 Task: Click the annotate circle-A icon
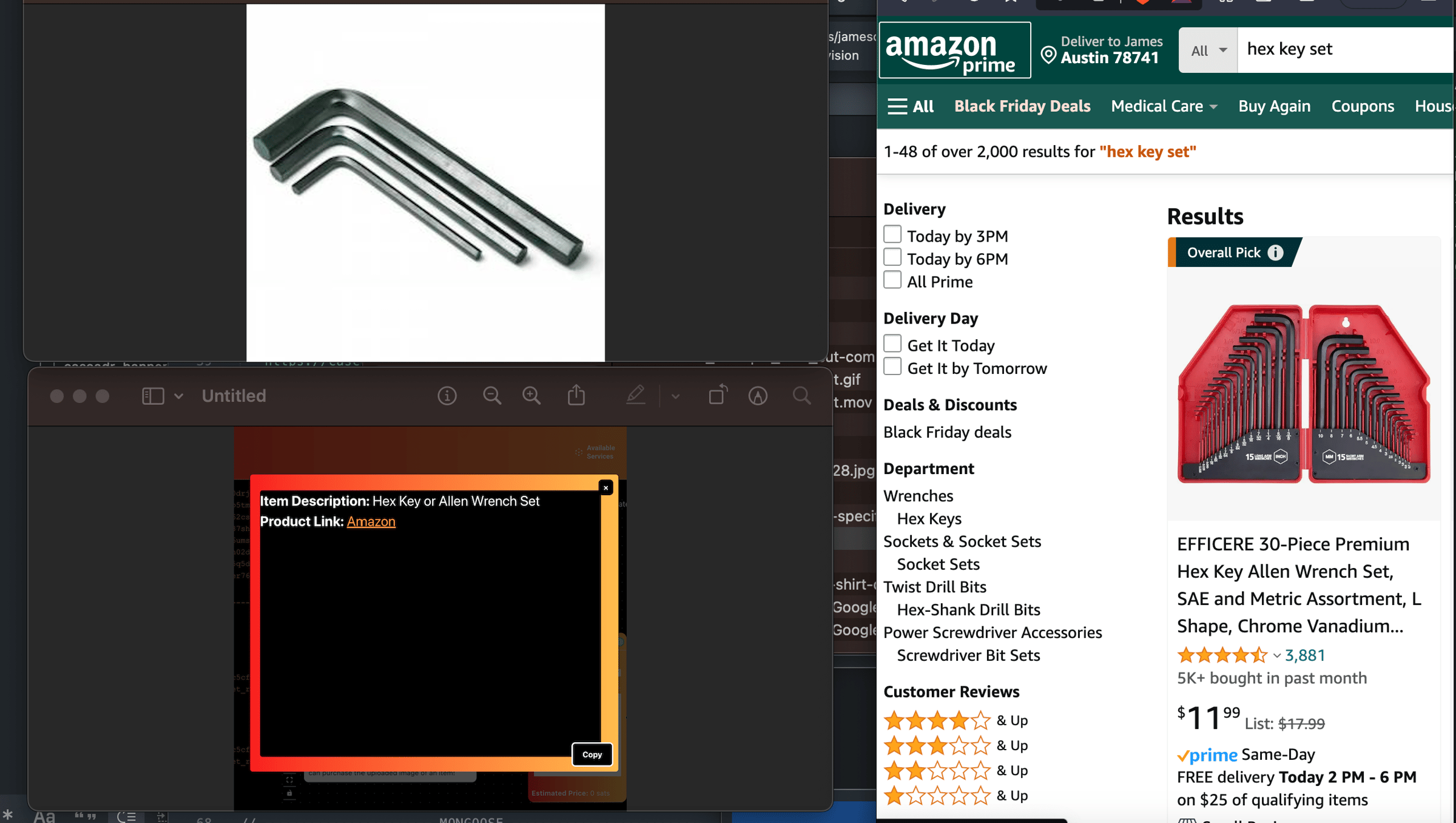coord(758,396)
